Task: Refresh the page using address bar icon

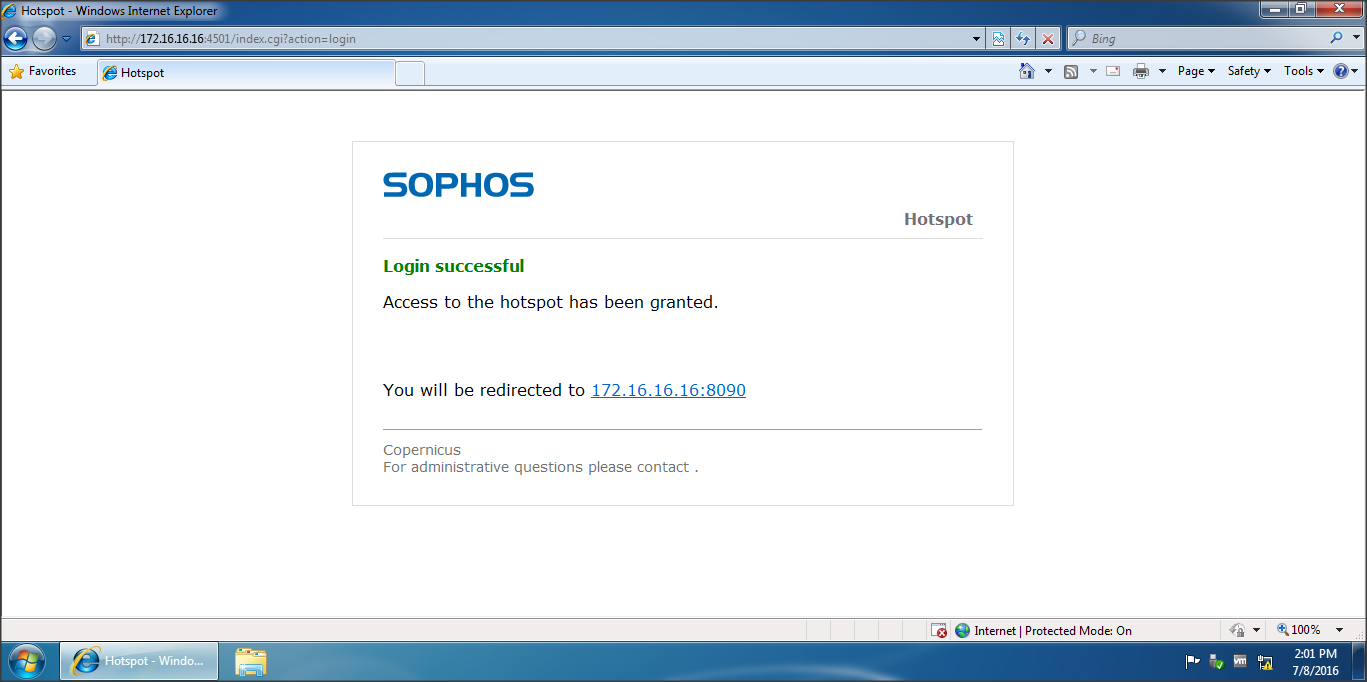Action: pyautogui.click(x=1023, y=39)
